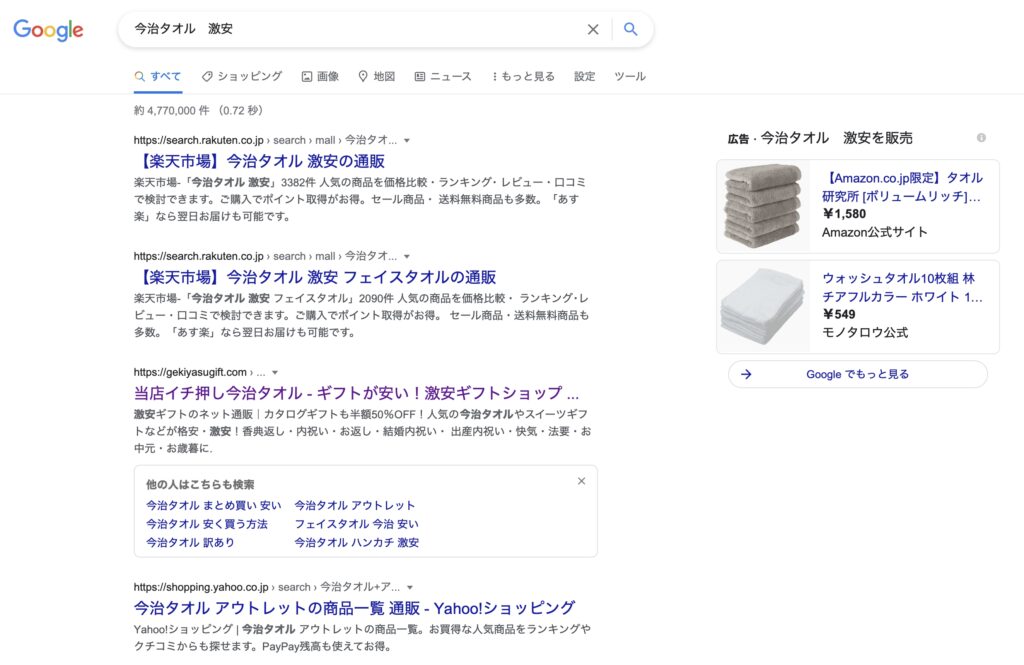Expand dropdown arrow beside shopping.yahoo.co.jp URL

pyautogui.click(x=409, y=587)
